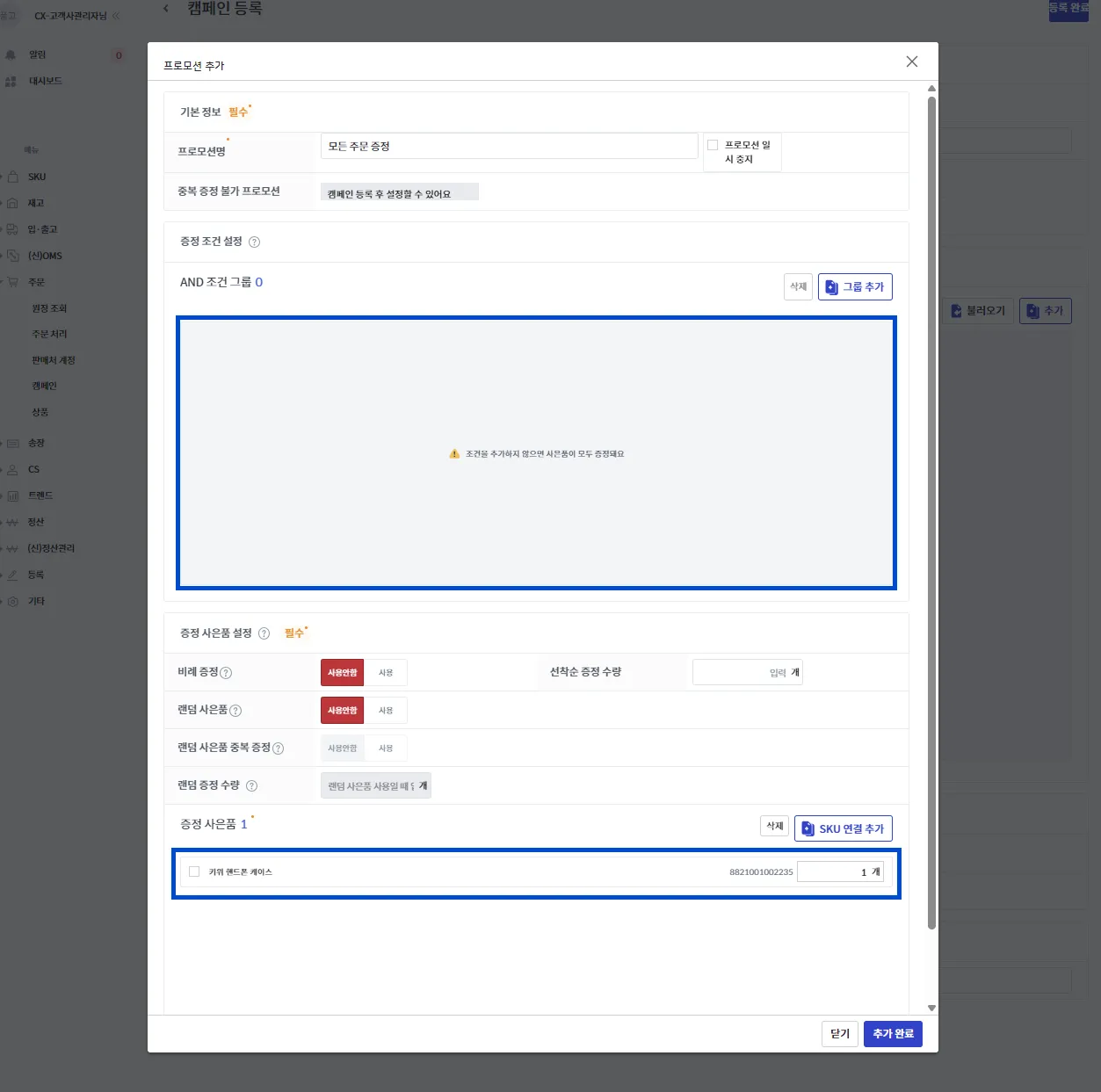Check the 프로모션 일시 중지 checkbox
The height and width of the screenshot is (1092, 1101).
tap(713, 145)
